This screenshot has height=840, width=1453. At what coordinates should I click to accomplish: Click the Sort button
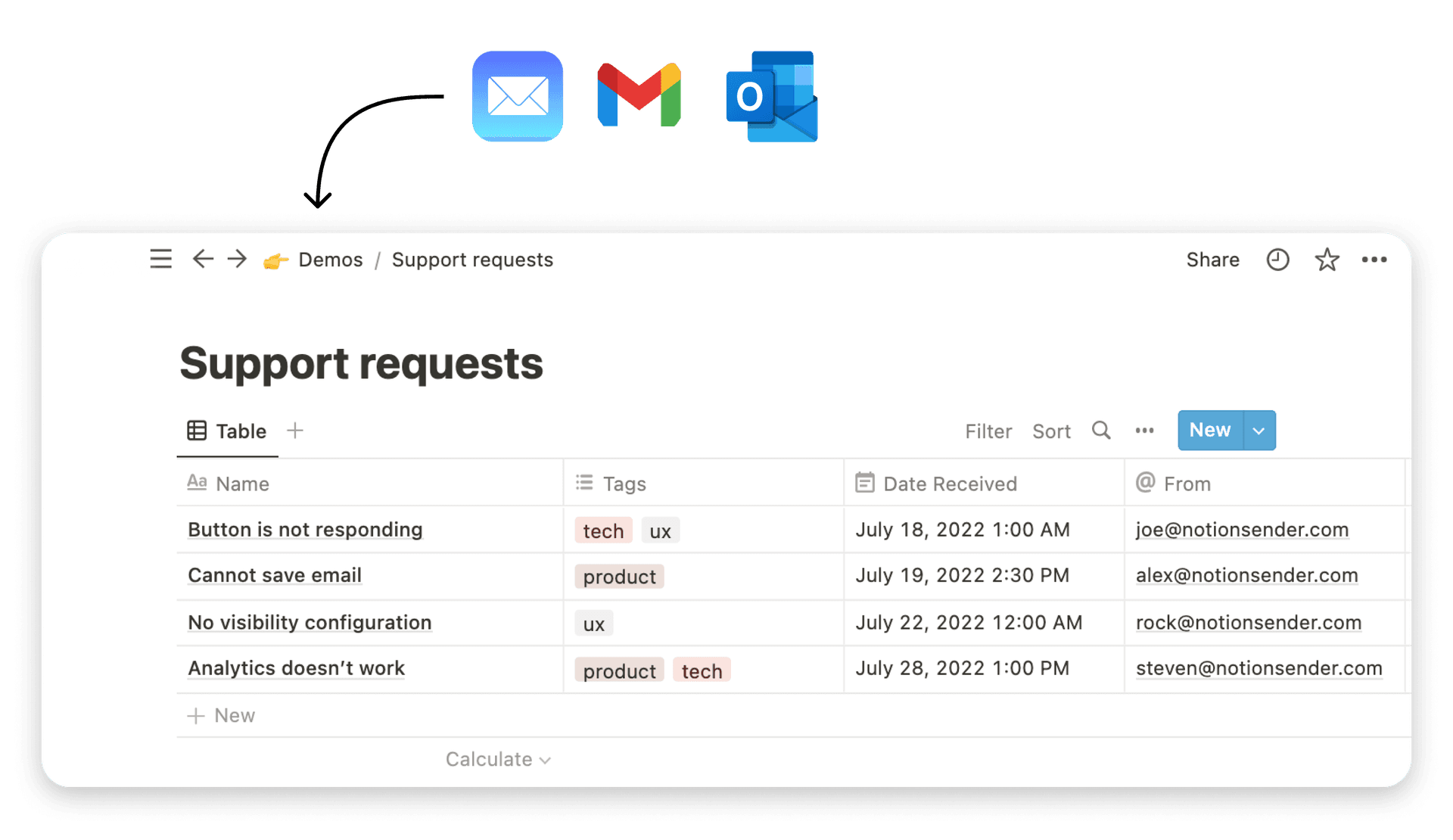click(1052, 431)
